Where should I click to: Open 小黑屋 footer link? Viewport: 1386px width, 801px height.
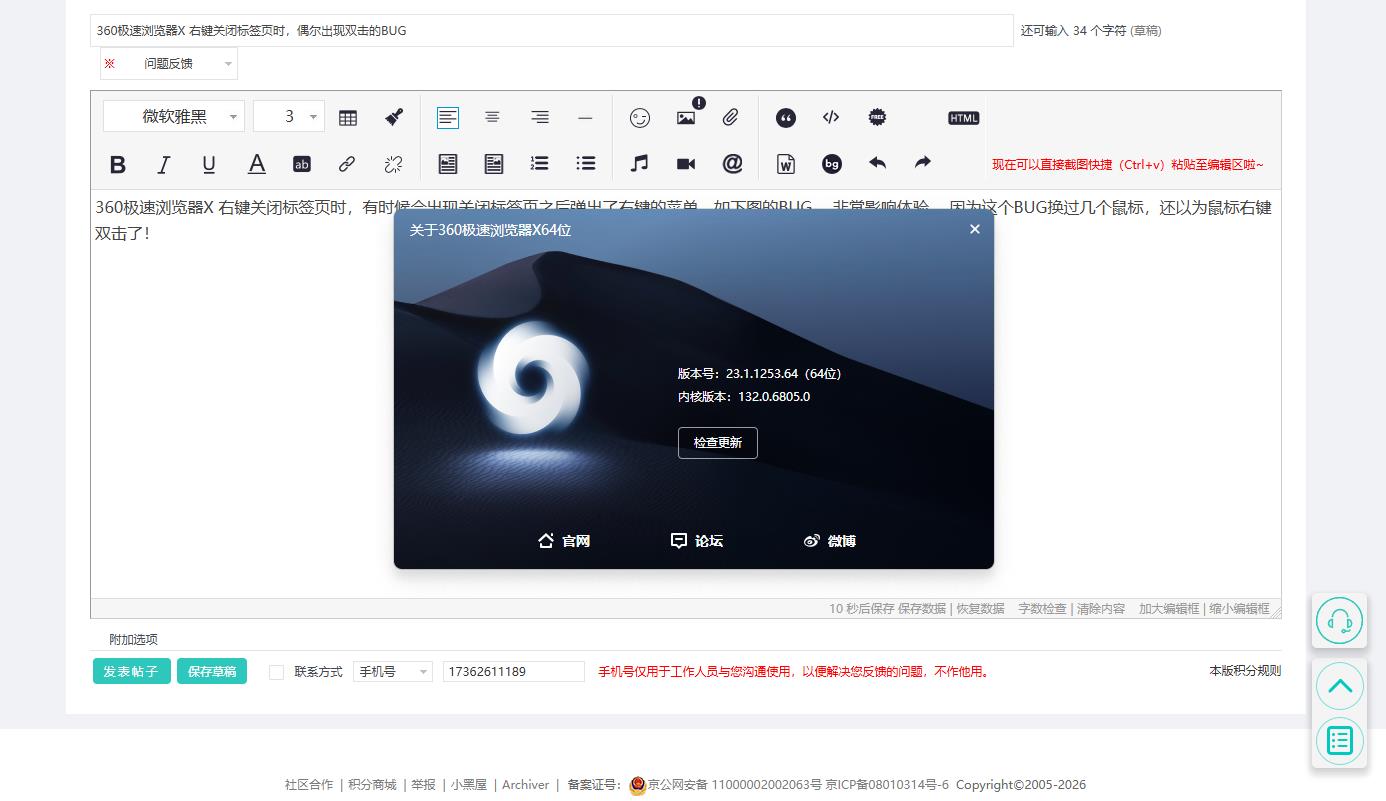(469, 785)
